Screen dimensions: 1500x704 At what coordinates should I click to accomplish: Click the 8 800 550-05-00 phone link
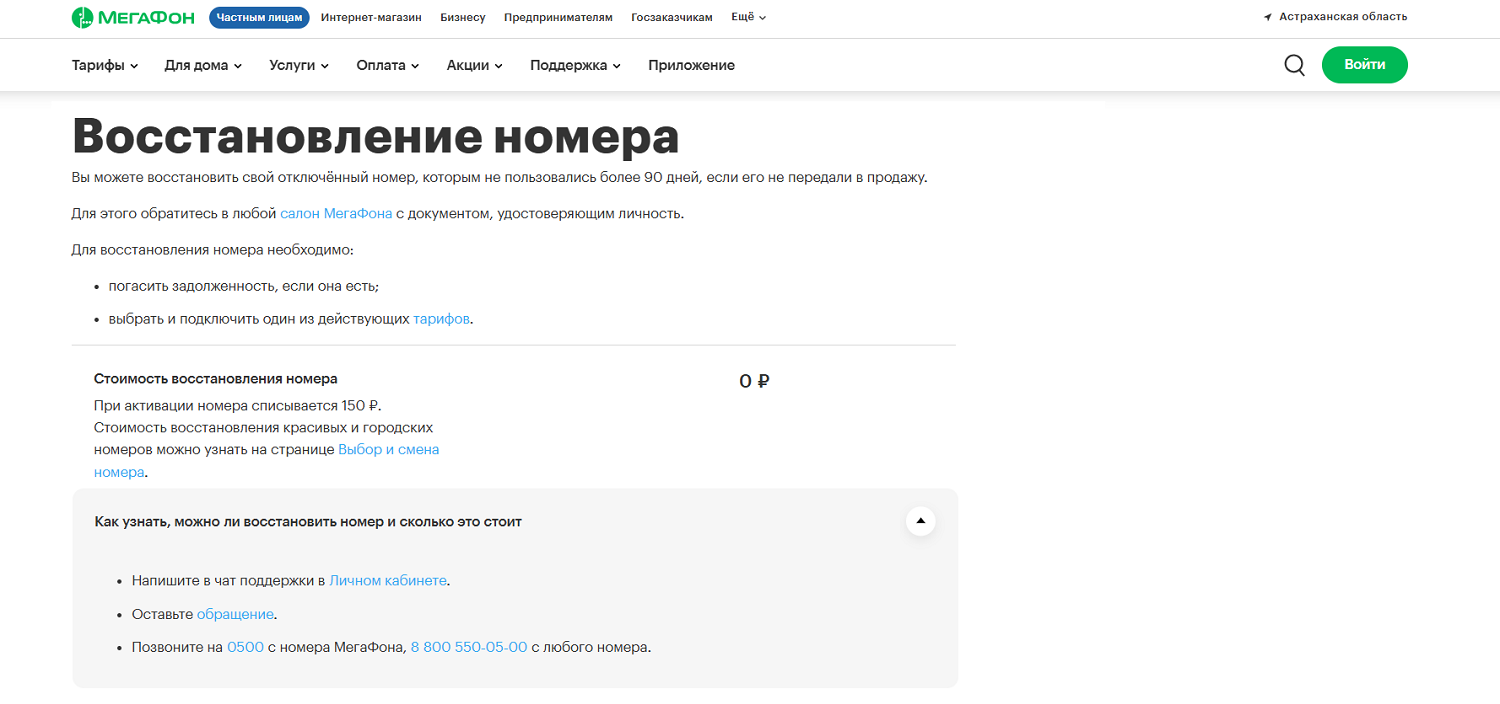469,647
